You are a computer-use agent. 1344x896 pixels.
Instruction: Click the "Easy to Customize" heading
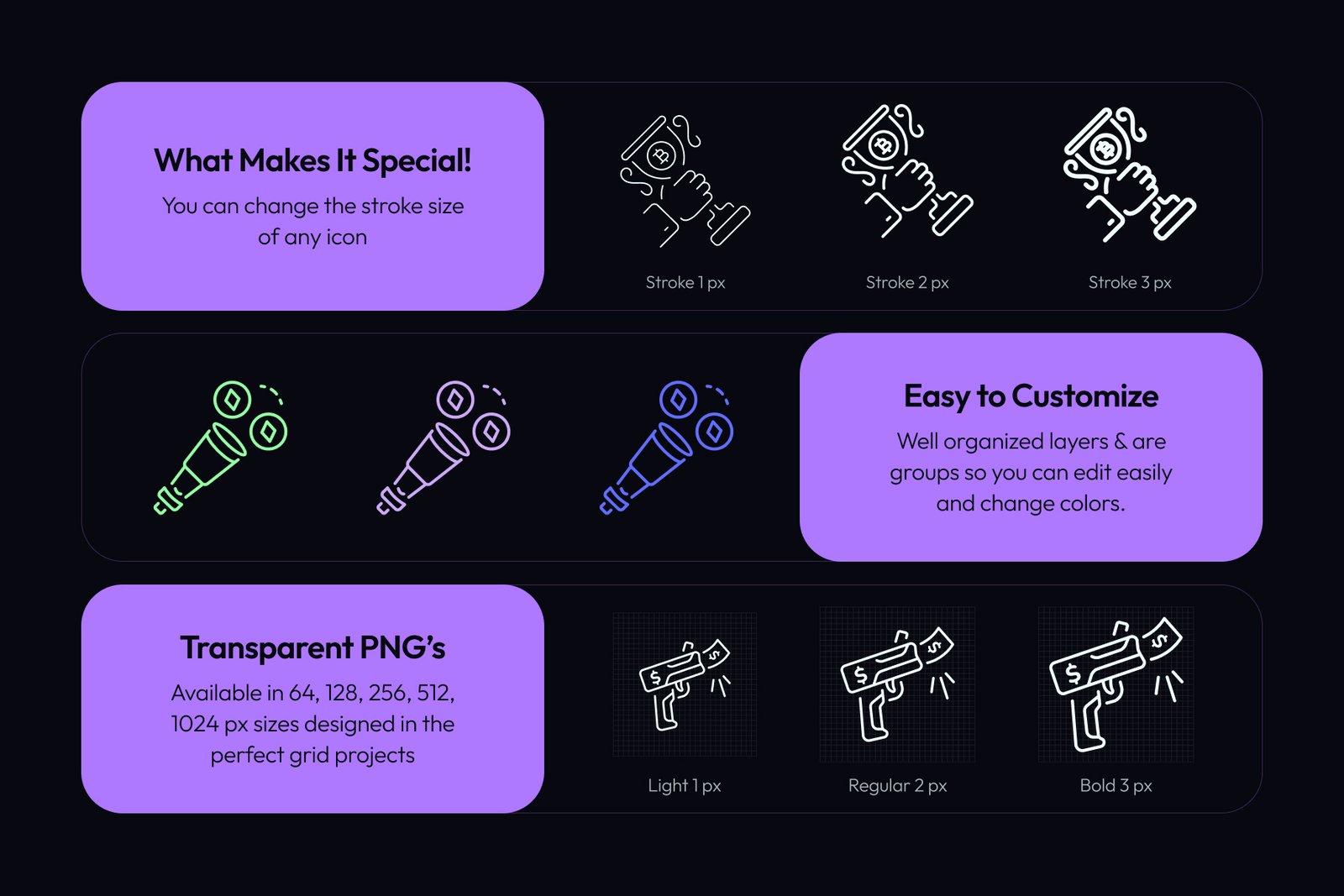pos(1031,396)
